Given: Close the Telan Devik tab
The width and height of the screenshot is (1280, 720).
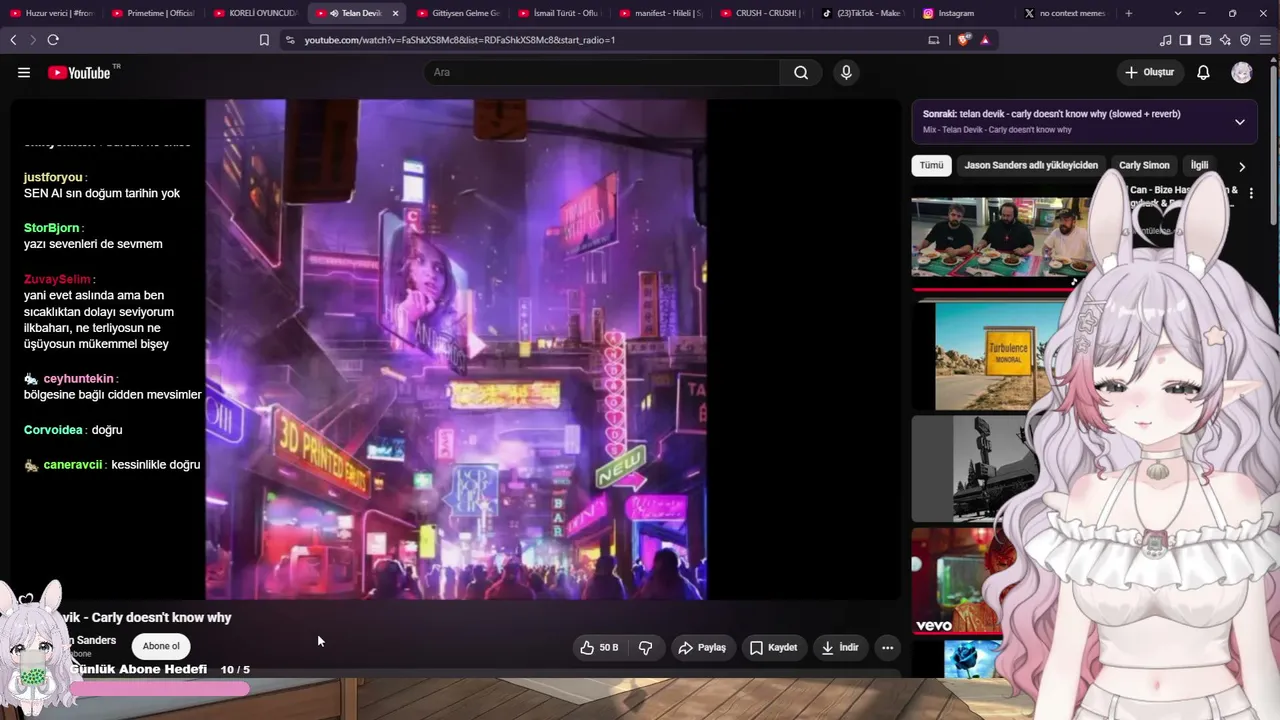Looking at the screenshot, I should pos(395,13).
